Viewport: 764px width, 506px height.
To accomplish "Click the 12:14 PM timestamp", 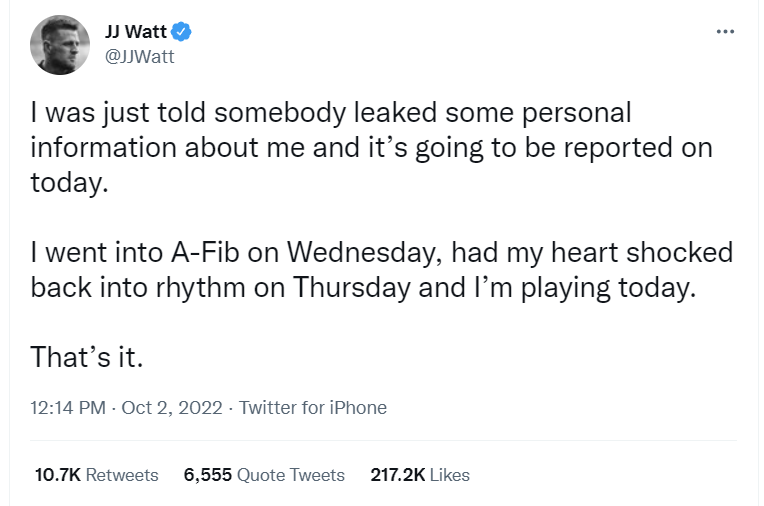I will pos(68,407).
